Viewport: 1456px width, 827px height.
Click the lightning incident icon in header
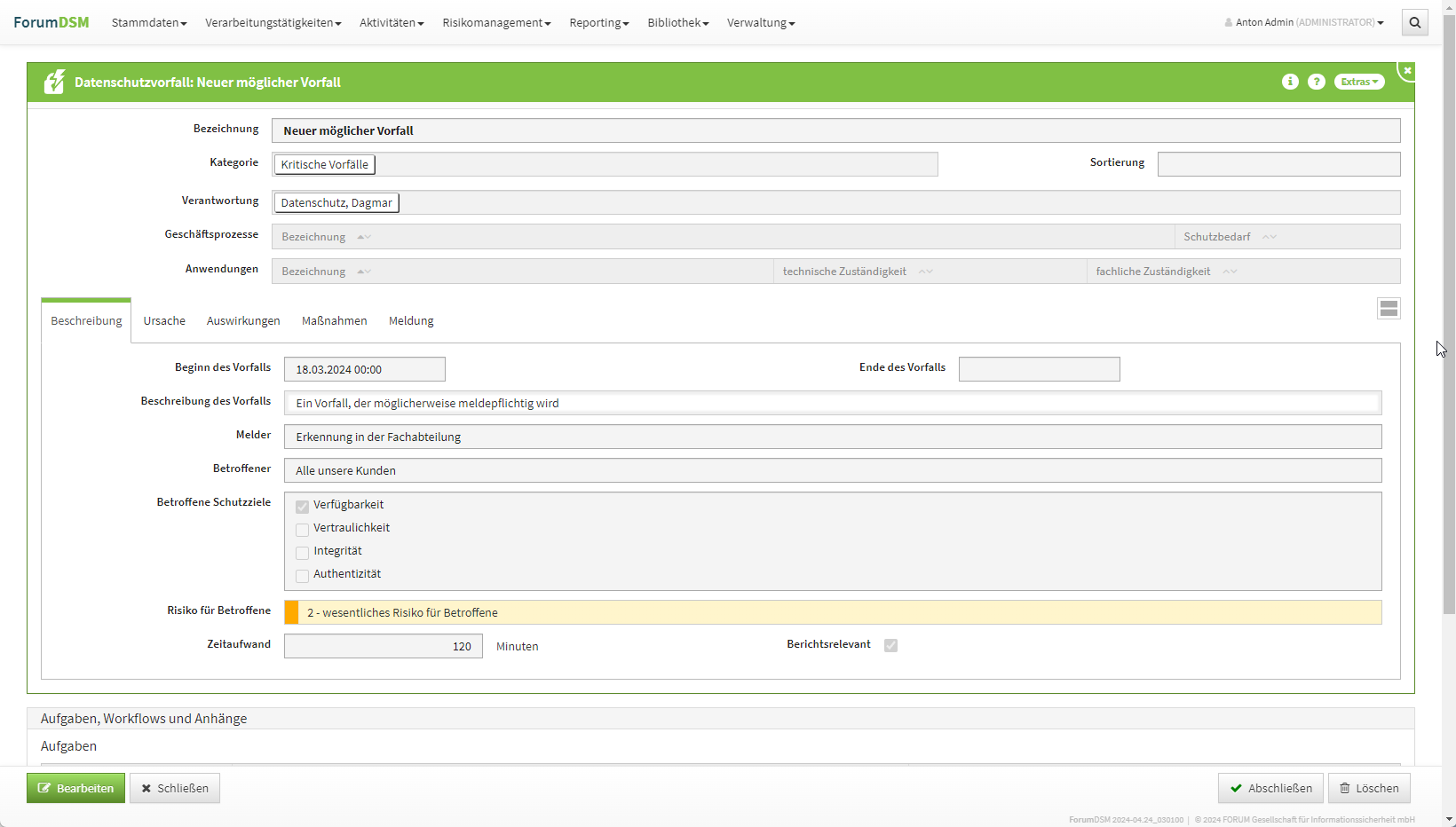pos(54,82)
